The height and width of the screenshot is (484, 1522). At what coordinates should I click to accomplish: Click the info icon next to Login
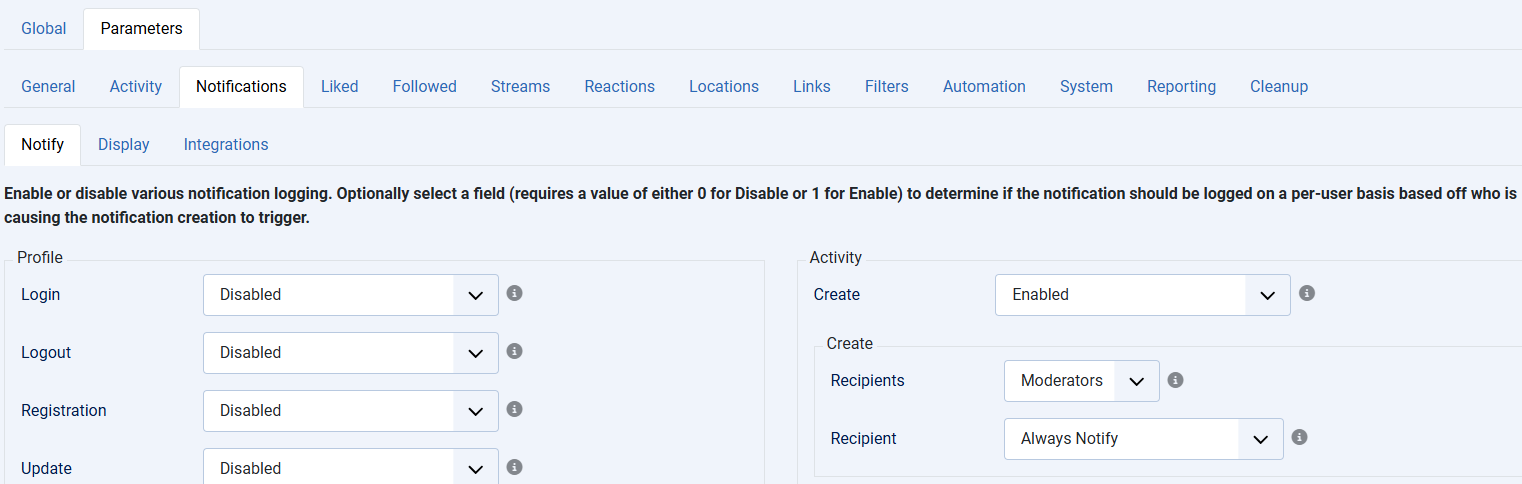515,293
